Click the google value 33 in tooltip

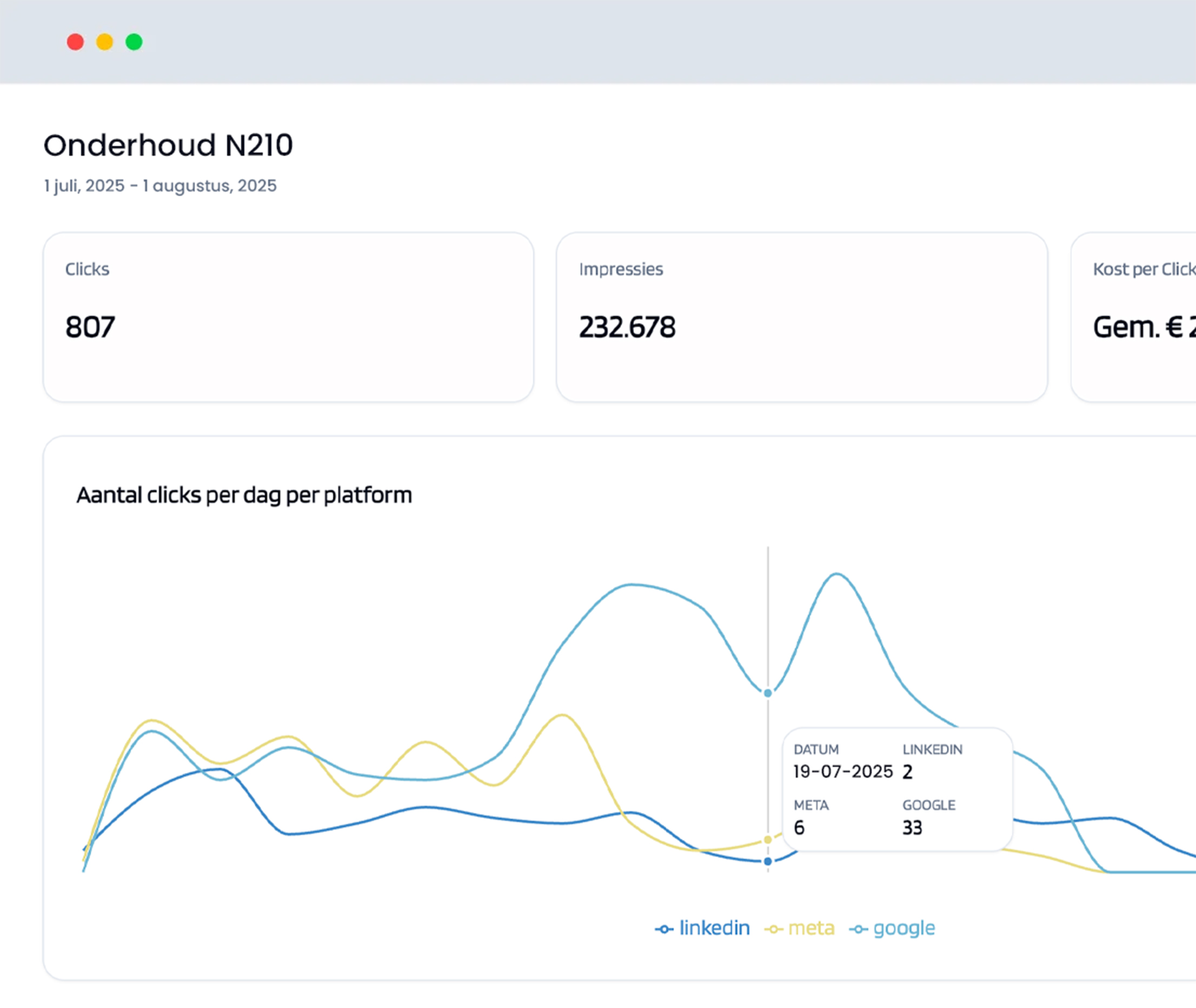(x=912, y=827)
